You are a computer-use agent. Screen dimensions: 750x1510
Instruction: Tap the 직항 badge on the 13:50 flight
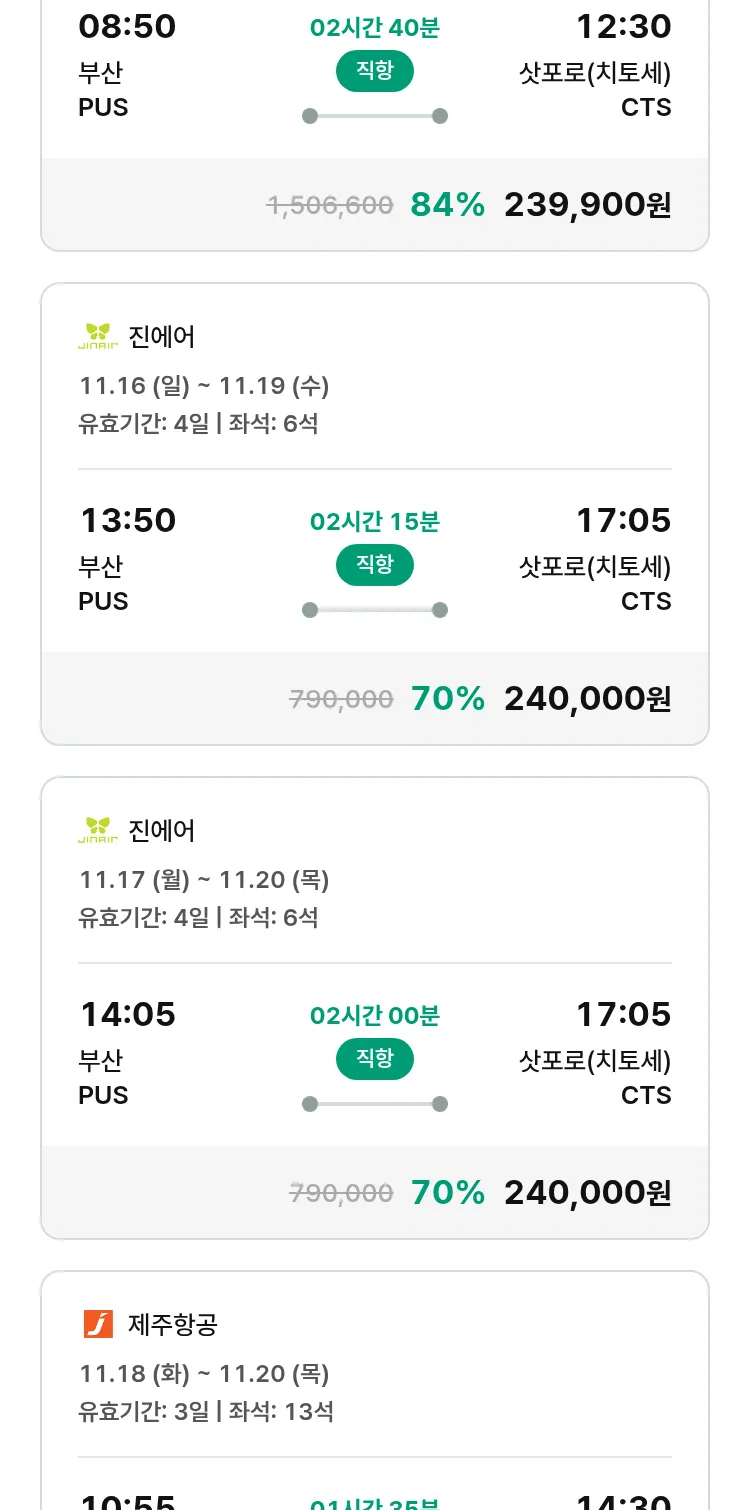tap(375, 565)
